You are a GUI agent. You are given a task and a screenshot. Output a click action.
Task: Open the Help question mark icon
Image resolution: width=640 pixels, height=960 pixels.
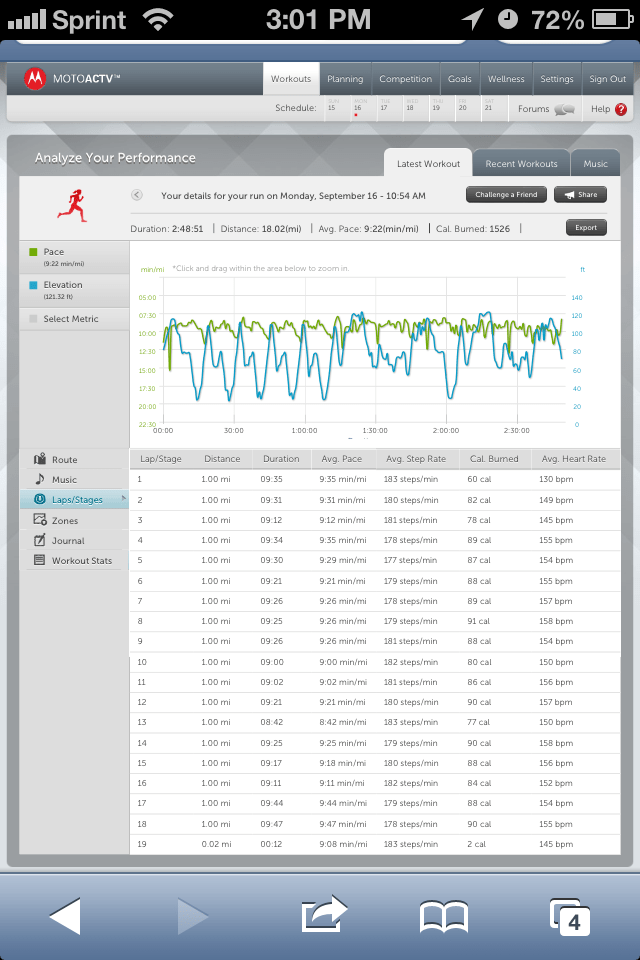point(621,109)
